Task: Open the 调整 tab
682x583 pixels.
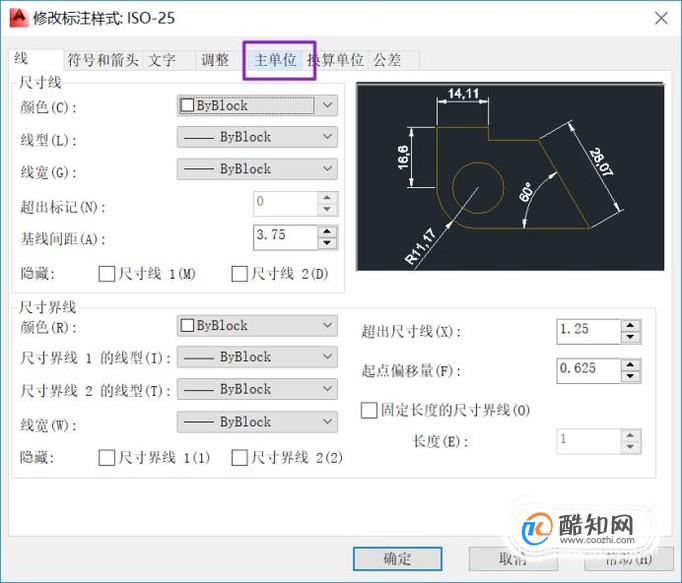Action: click(215, 60)
